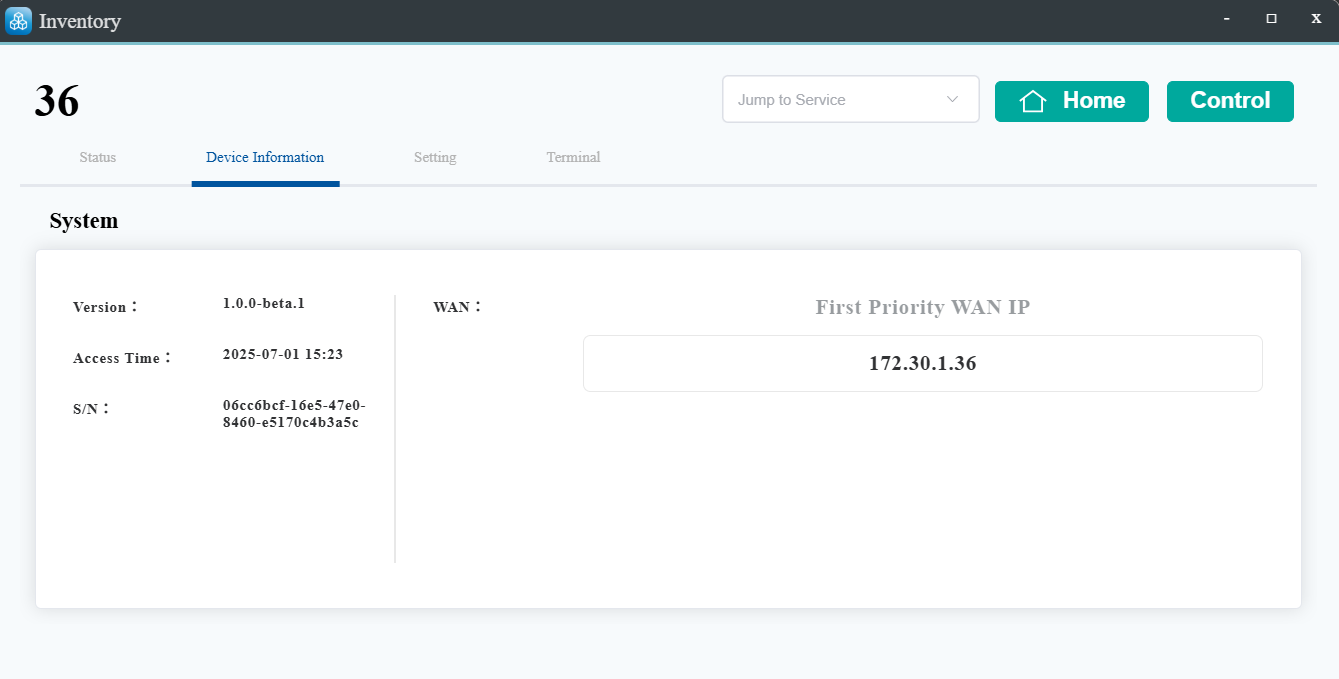Click the house icon on Home button
This screenshot has height=679, width=1339.
[1032, 101]
